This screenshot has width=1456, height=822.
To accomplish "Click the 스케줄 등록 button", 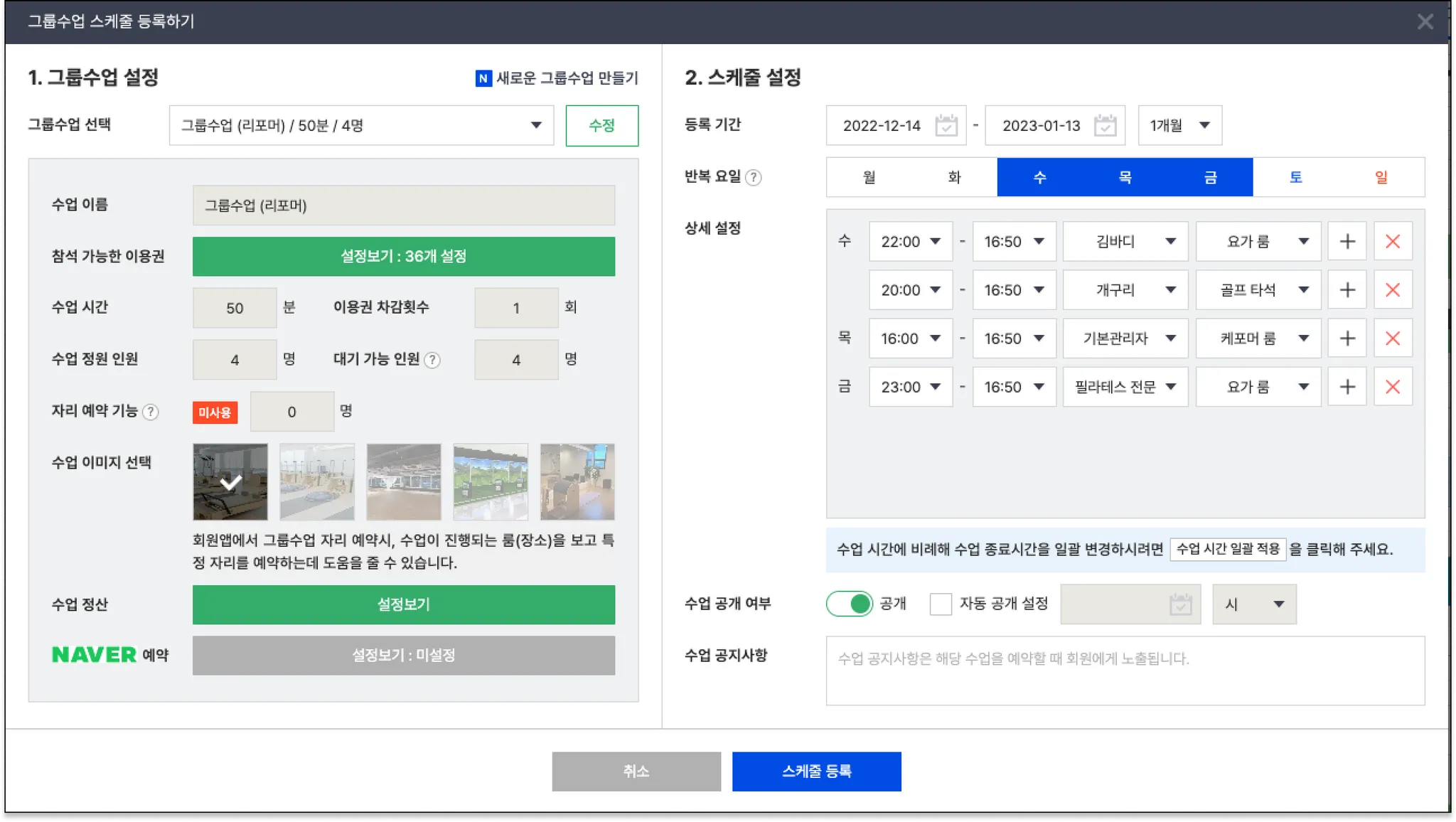I will [816, 772].
